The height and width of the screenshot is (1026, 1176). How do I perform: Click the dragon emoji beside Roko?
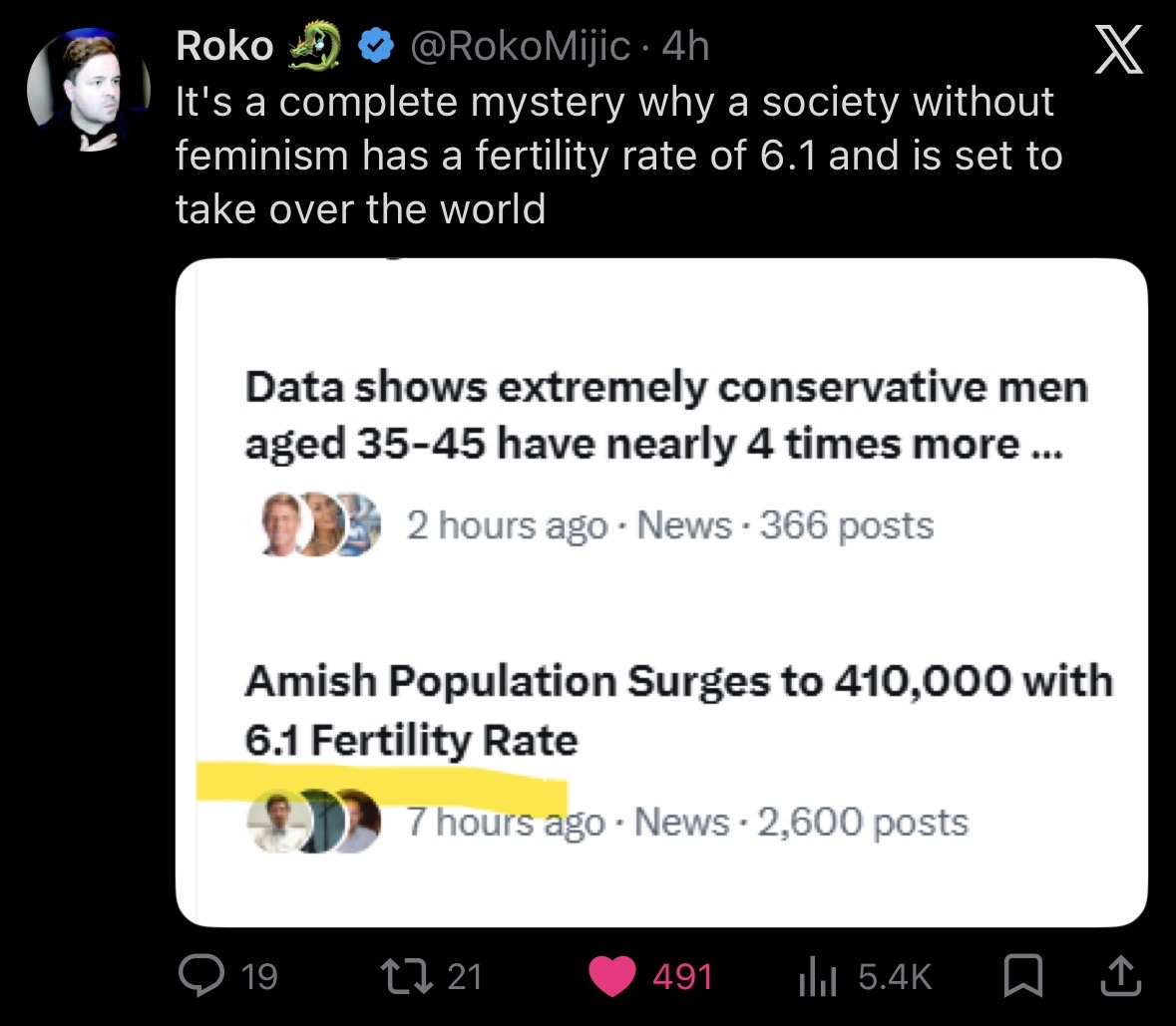coord(315,46)
